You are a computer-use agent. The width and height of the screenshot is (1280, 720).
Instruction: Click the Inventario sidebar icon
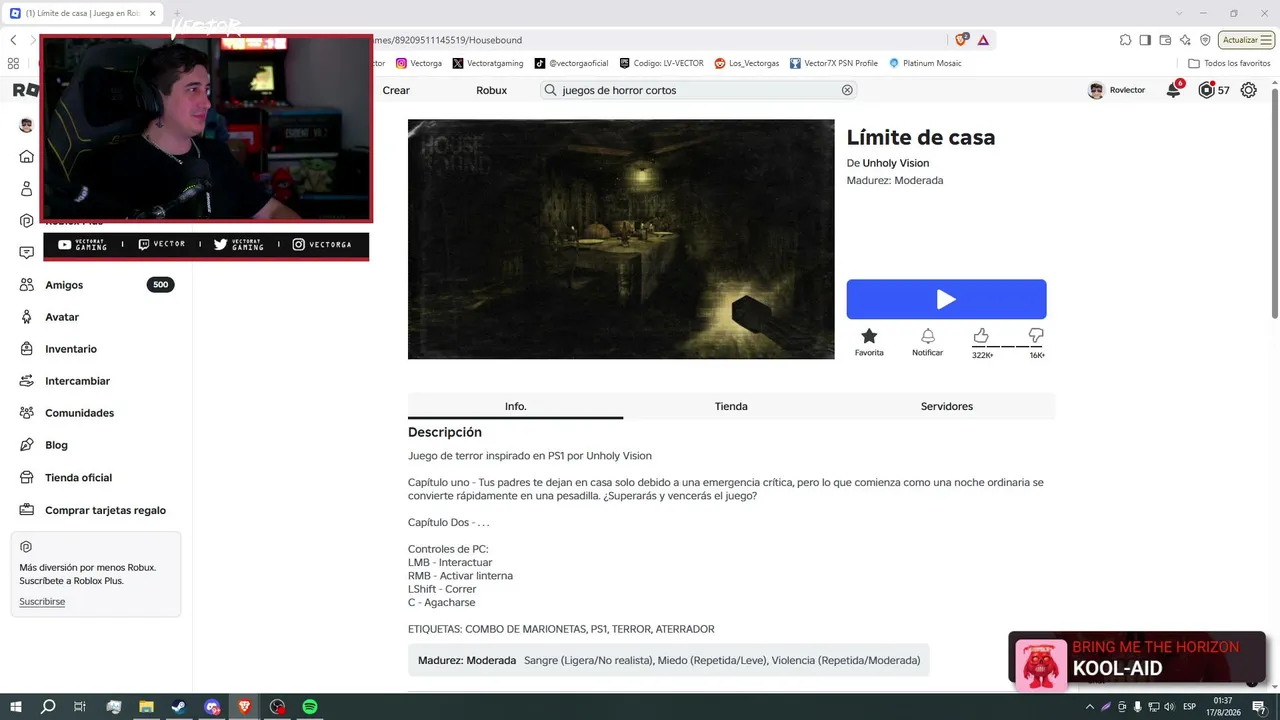coord(26,349)
